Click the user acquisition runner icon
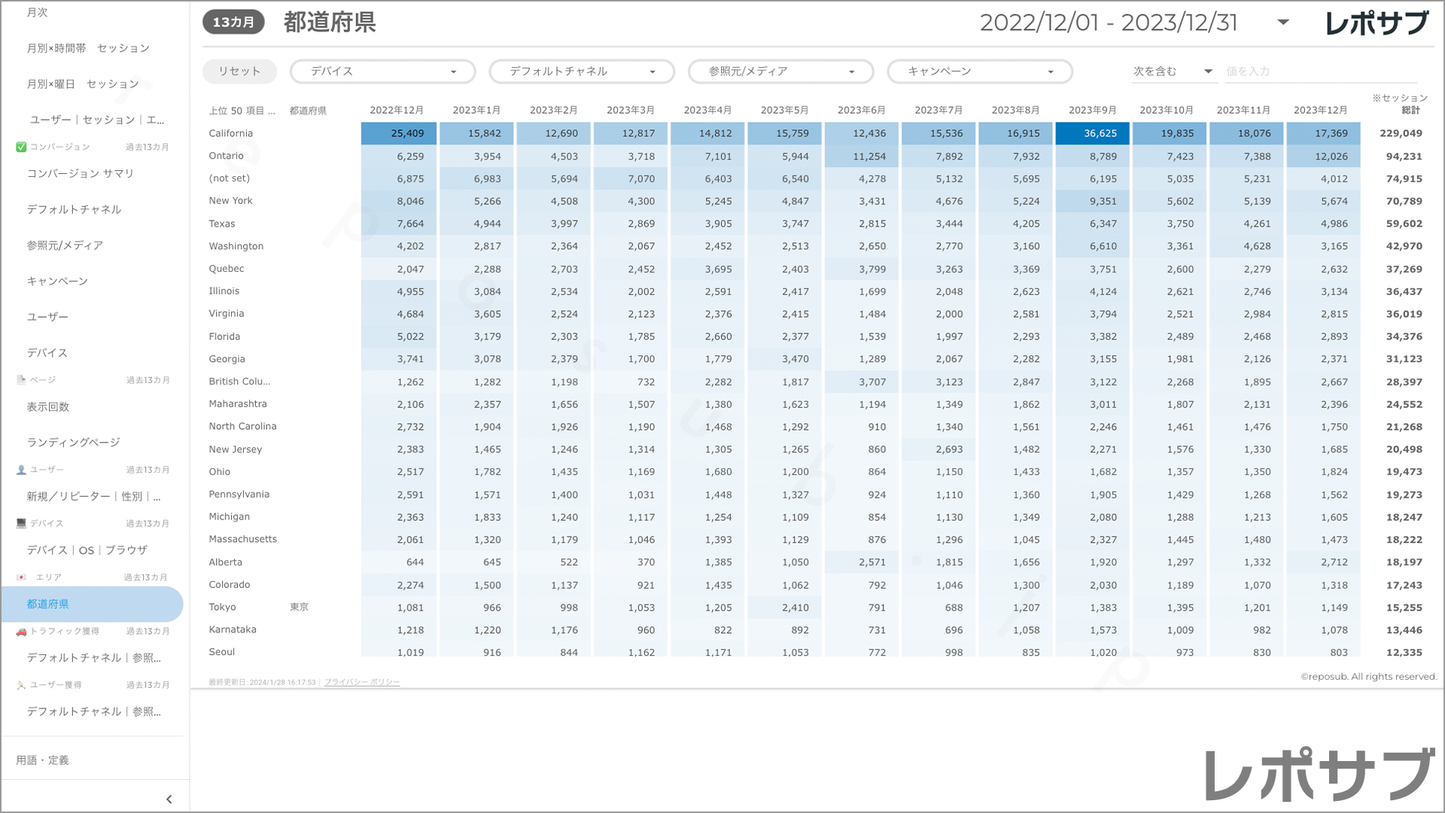The height and width of the screenshot is (813, 1445). [21, 685]
